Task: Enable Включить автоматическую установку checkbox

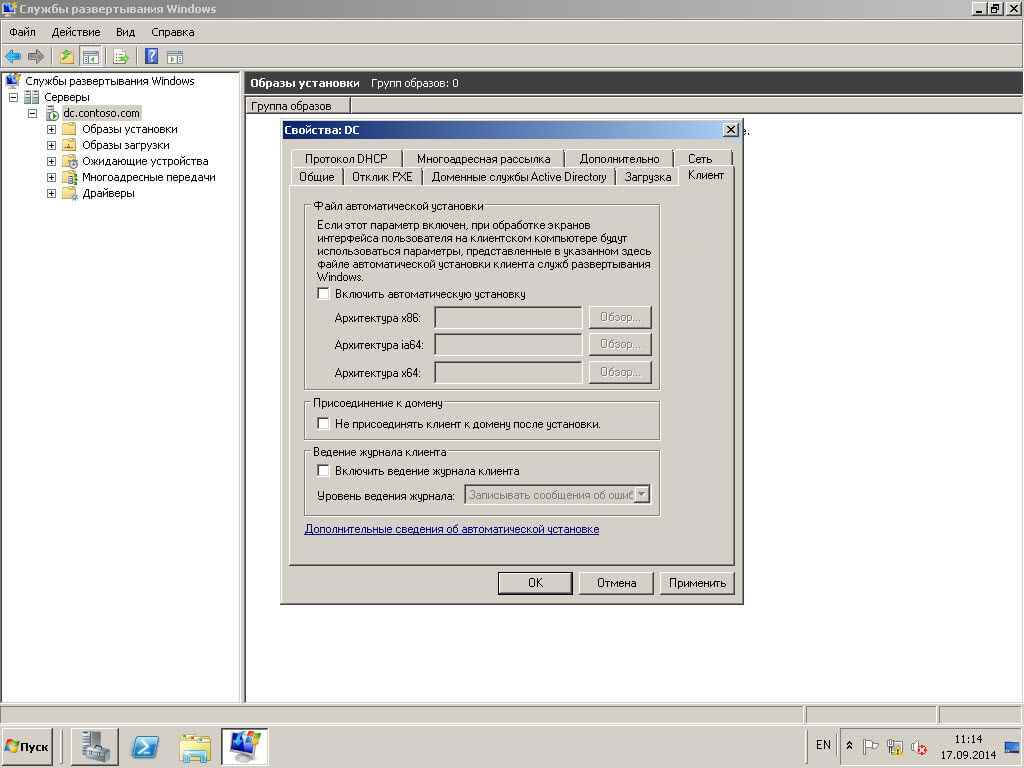Action: pyautogui.click(x=323, y=294)
